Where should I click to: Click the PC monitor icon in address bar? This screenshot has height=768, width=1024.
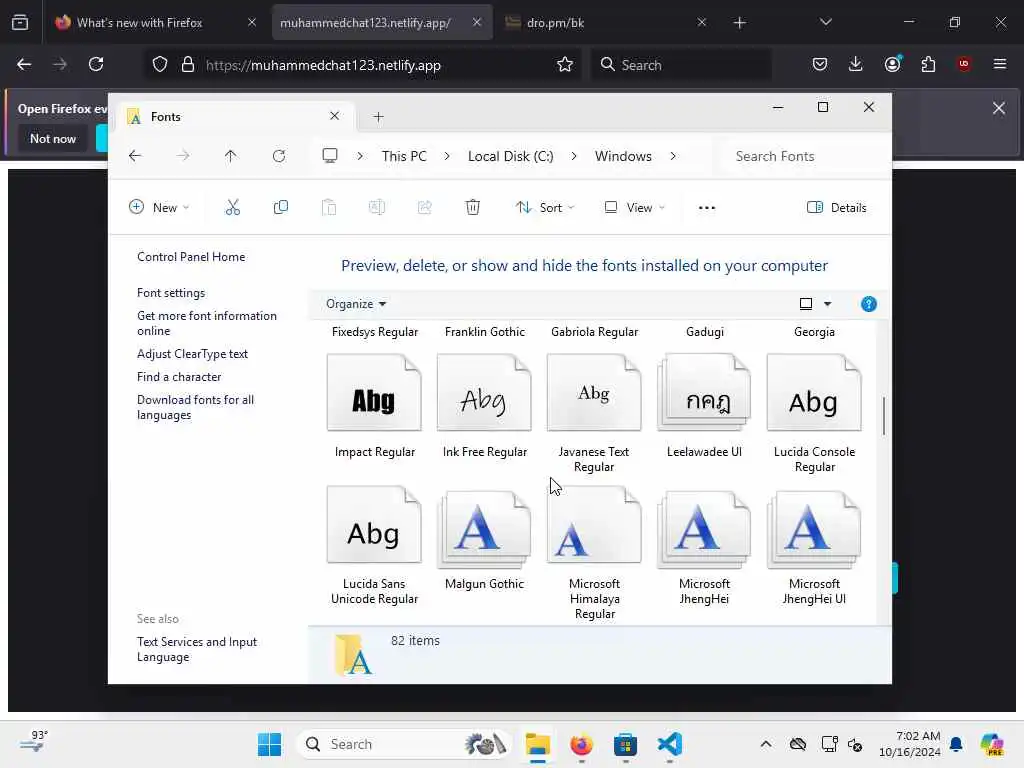point(330,156)
